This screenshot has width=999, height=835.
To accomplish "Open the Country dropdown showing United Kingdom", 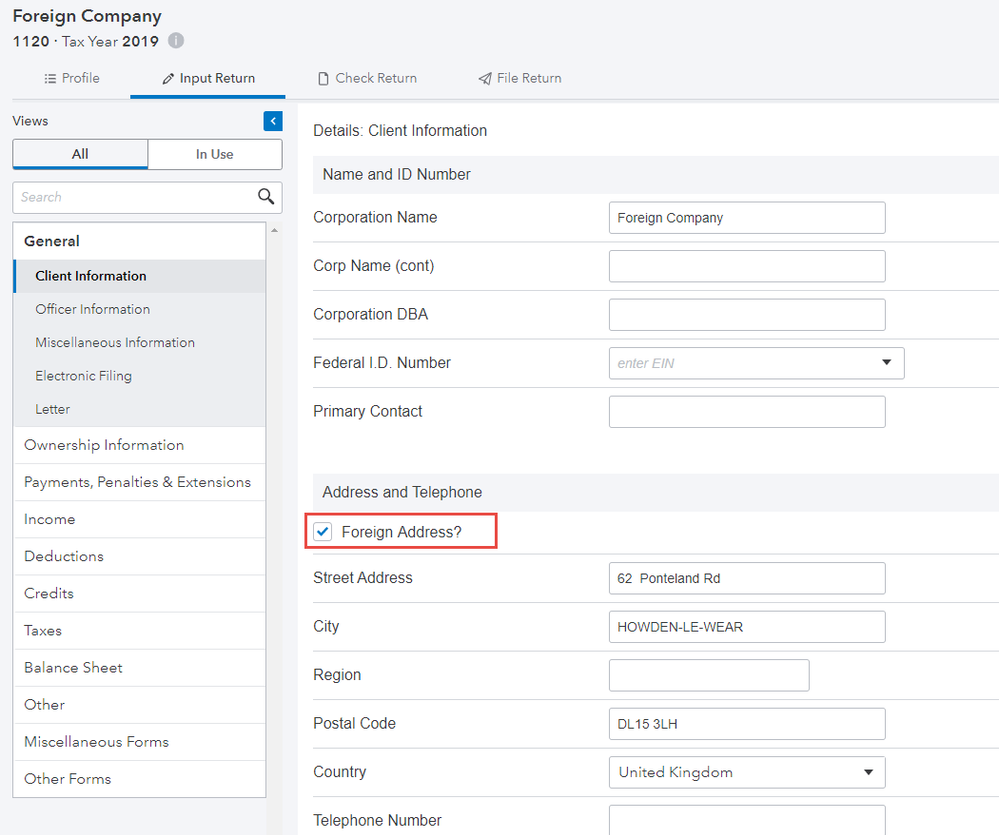I will pos(868,772).
